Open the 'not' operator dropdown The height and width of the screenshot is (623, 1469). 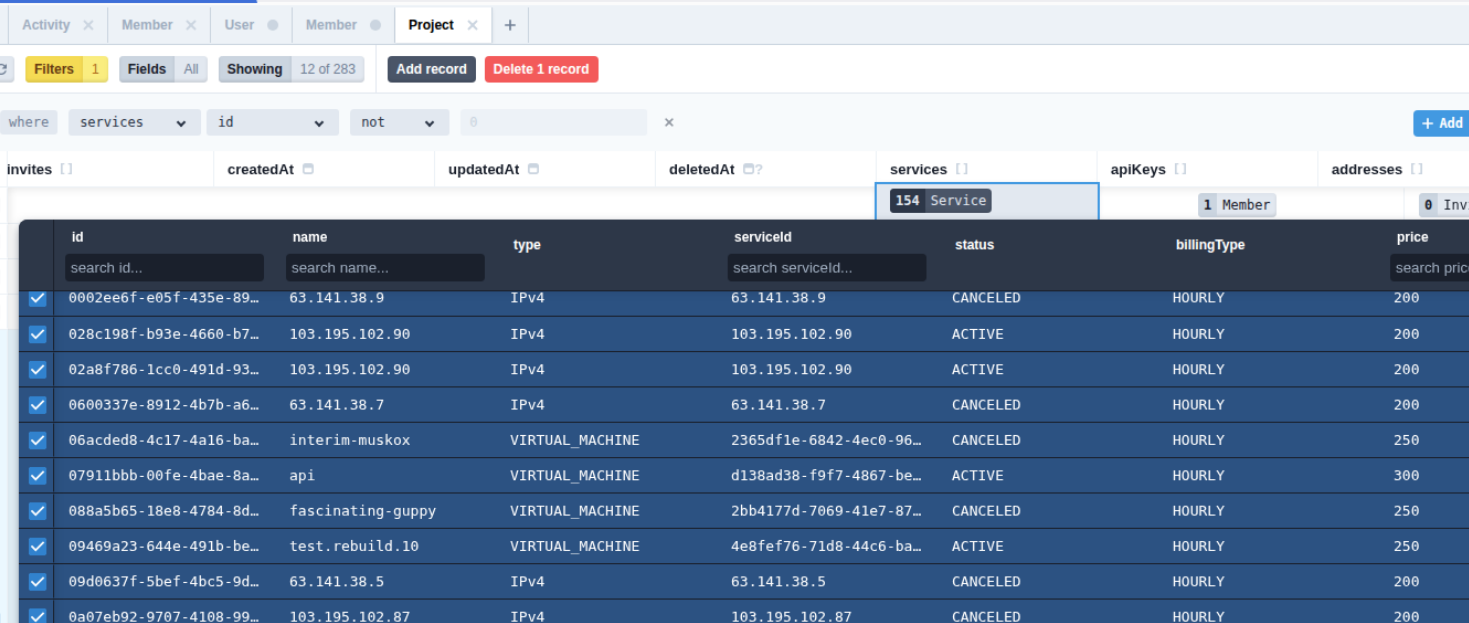[x=398, y=122]
